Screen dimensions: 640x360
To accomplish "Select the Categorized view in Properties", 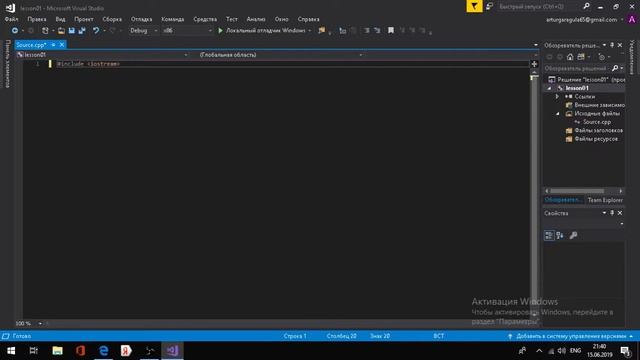I will point(549,236).
